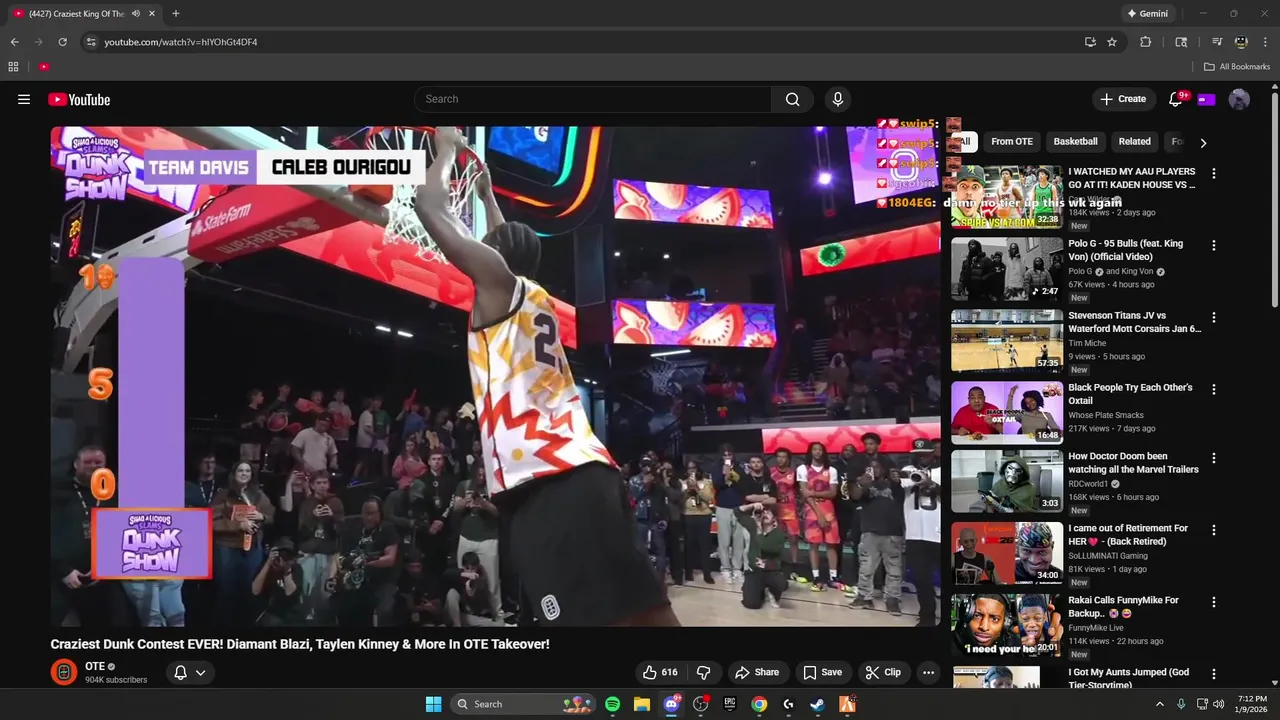Select the Basketball filter chip
1280x720 pixels.
click(x=1076, y=142)
